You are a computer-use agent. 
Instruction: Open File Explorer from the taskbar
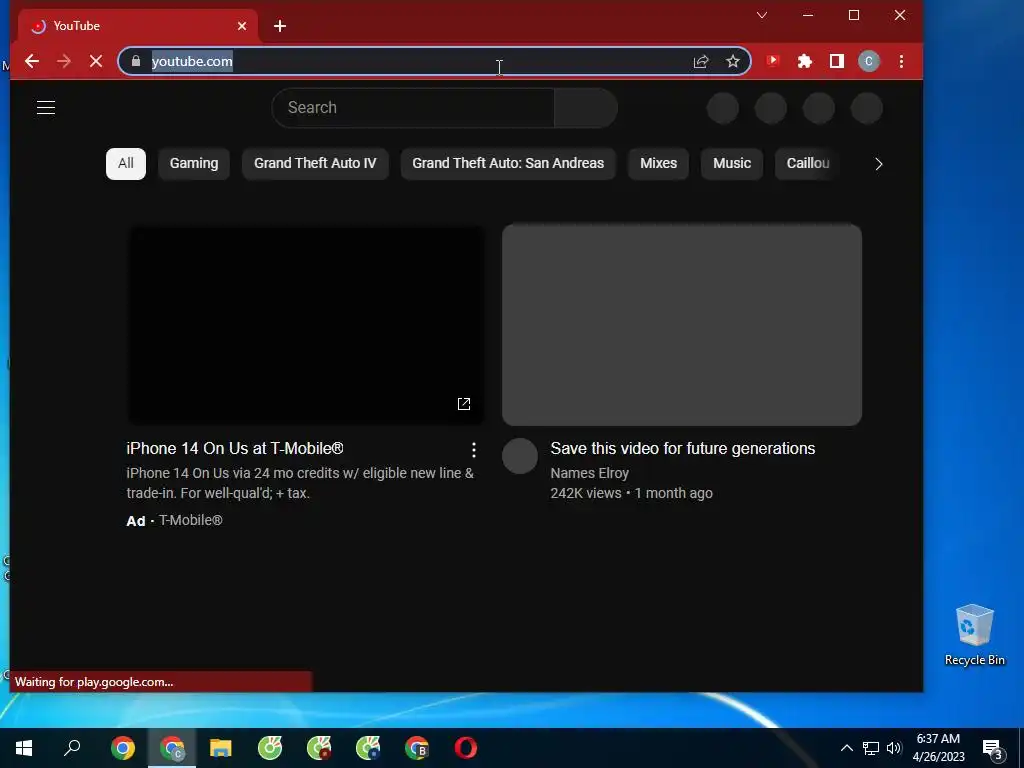[221, 748]
